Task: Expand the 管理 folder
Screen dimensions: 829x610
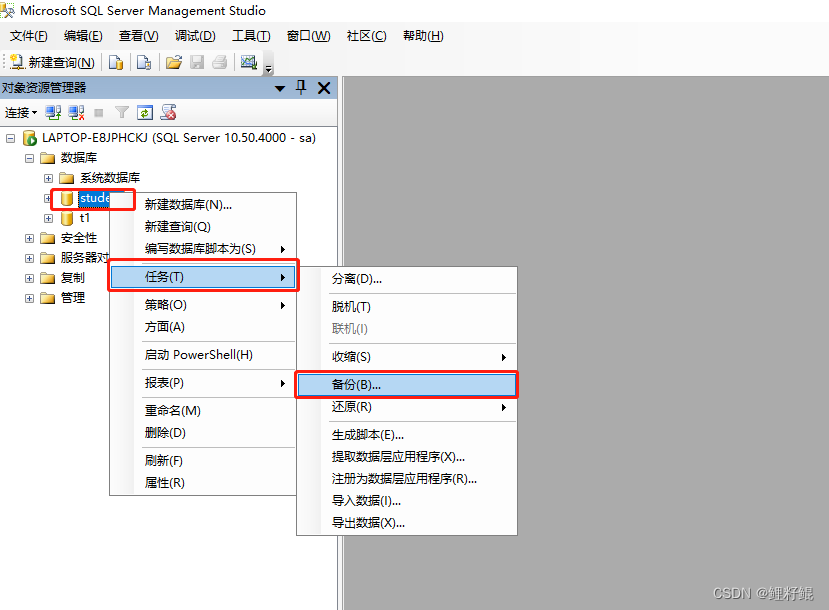Action: [29, 299]
